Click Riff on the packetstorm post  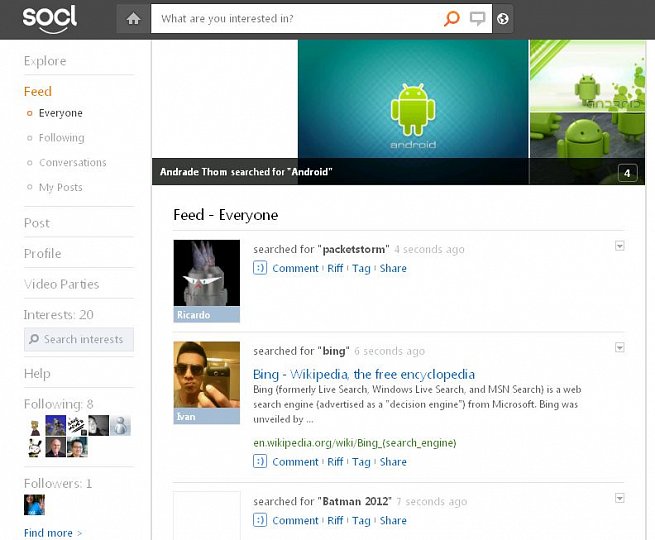pyautogui.click(x=335, y=268)
